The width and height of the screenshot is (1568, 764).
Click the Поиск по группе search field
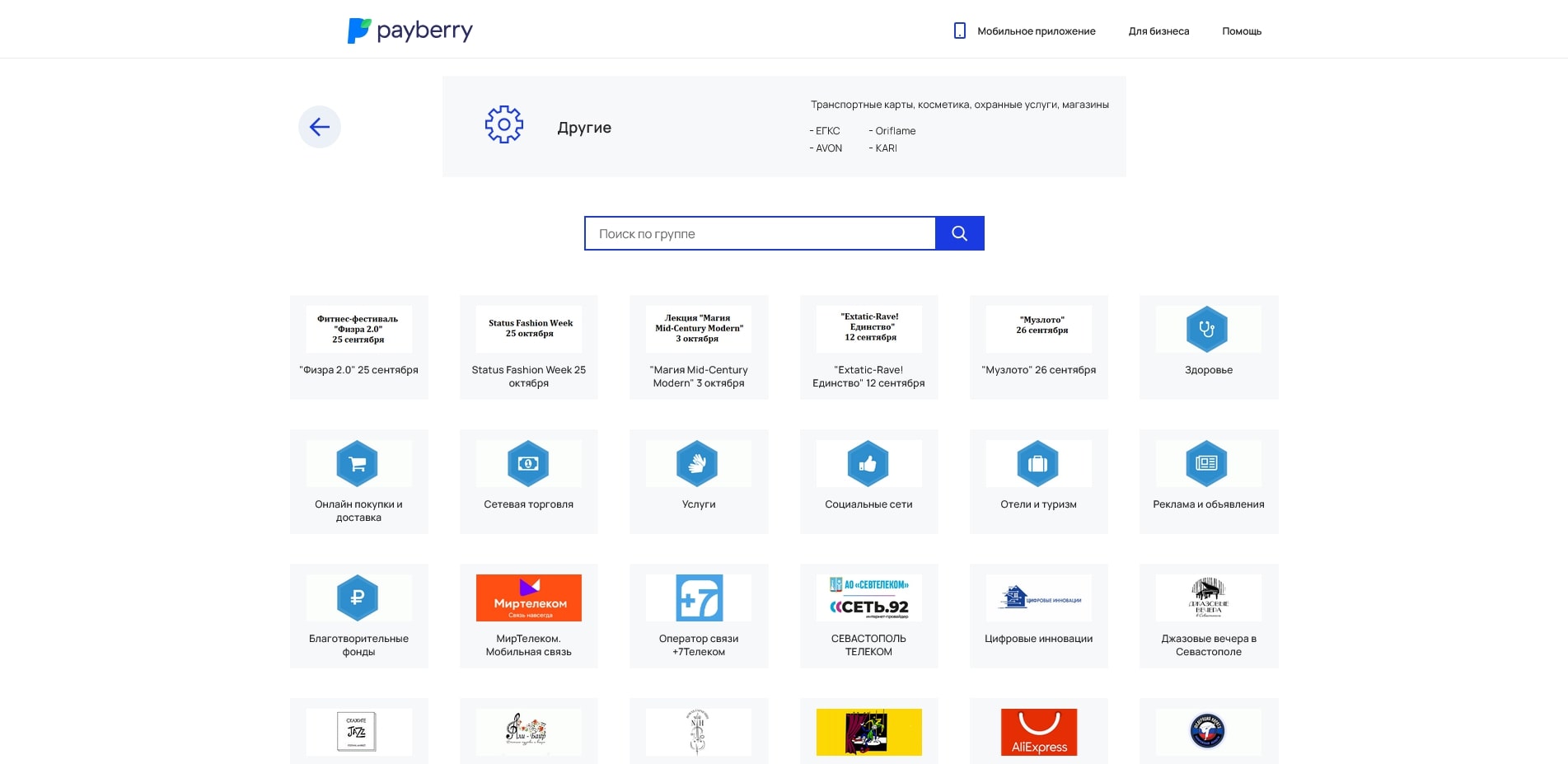[760, 233]
